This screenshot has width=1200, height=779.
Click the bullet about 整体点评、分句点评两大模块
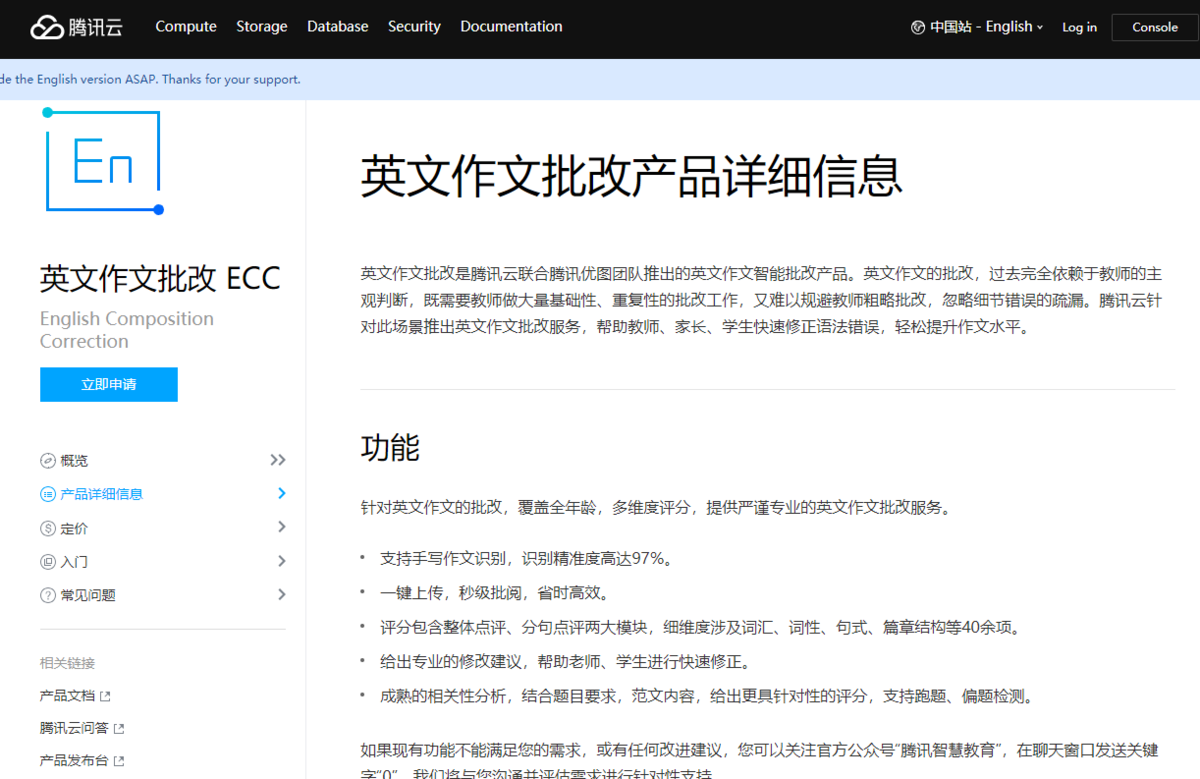click(x=700, y=628)
